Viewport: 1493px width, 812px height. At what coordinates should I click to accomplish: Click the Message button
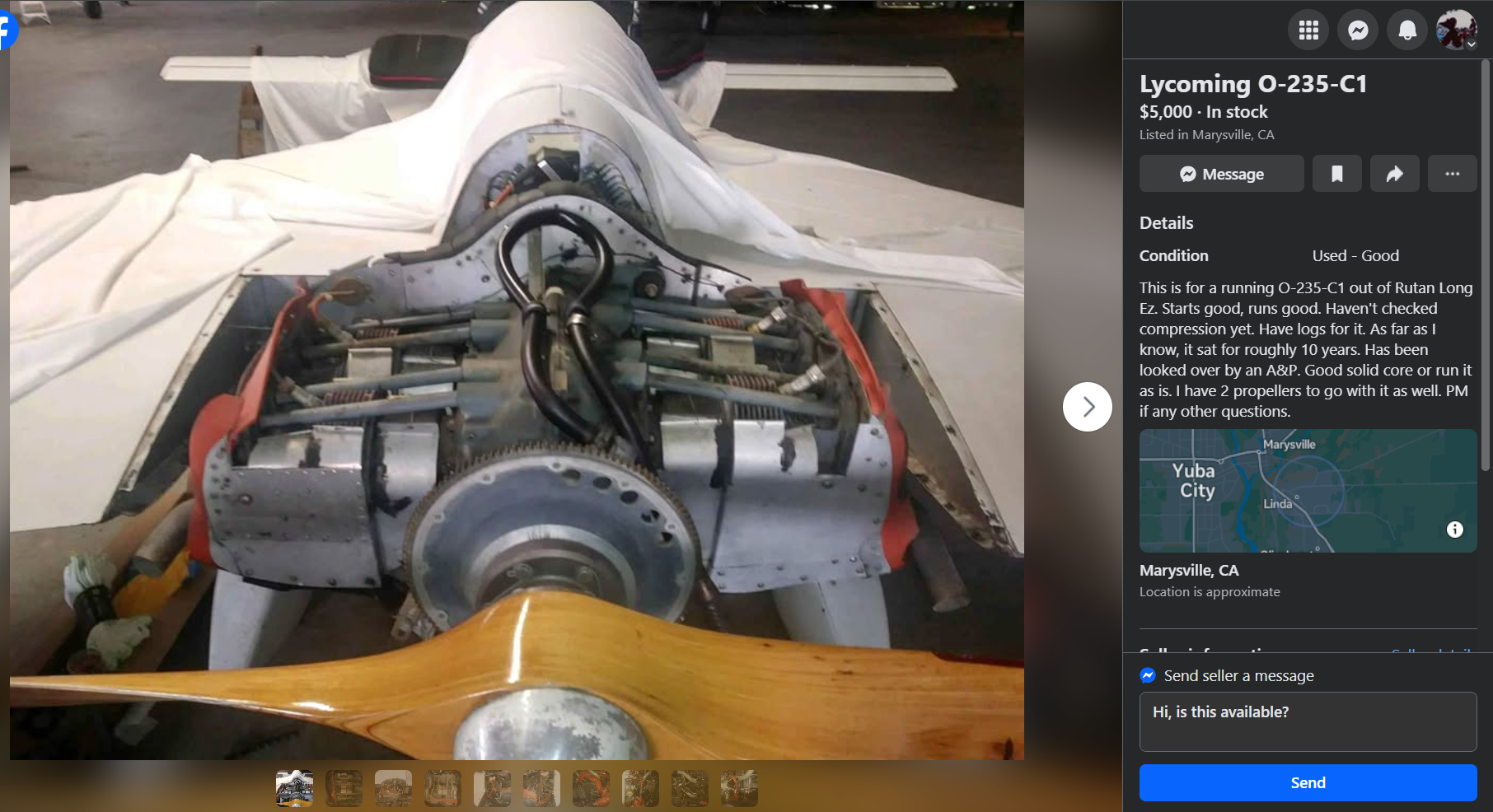point(1221,174)
